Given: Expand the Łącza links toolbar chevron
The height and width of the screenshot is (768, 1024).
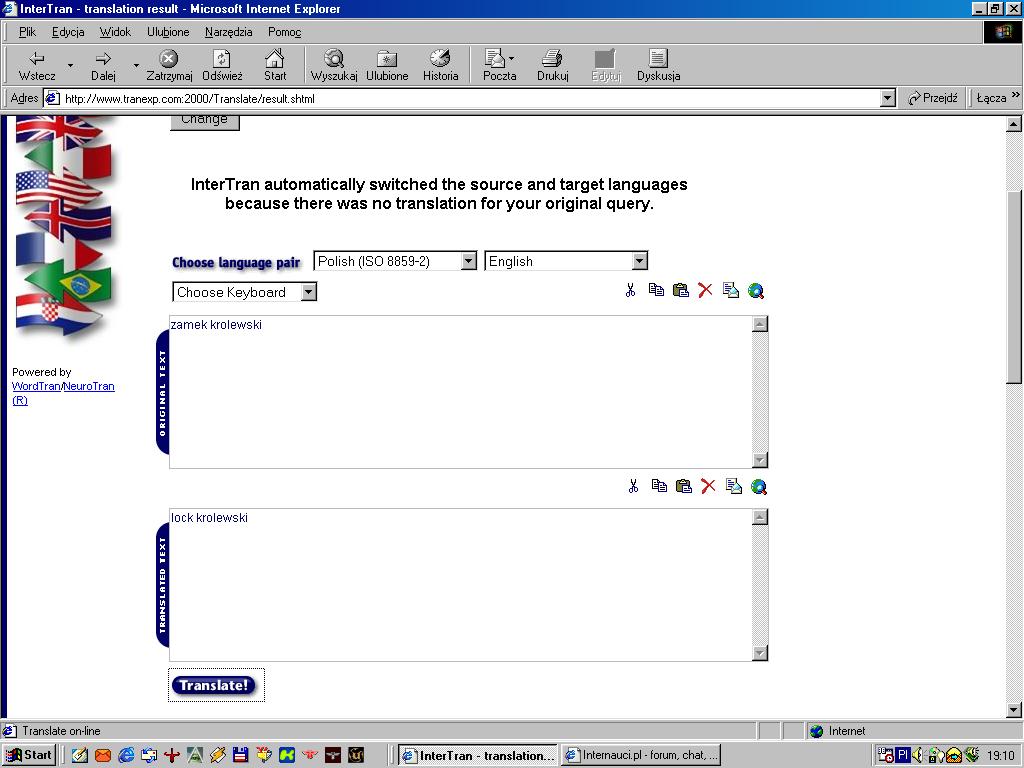Looking at the screenshot, I should click(1016, 95).
